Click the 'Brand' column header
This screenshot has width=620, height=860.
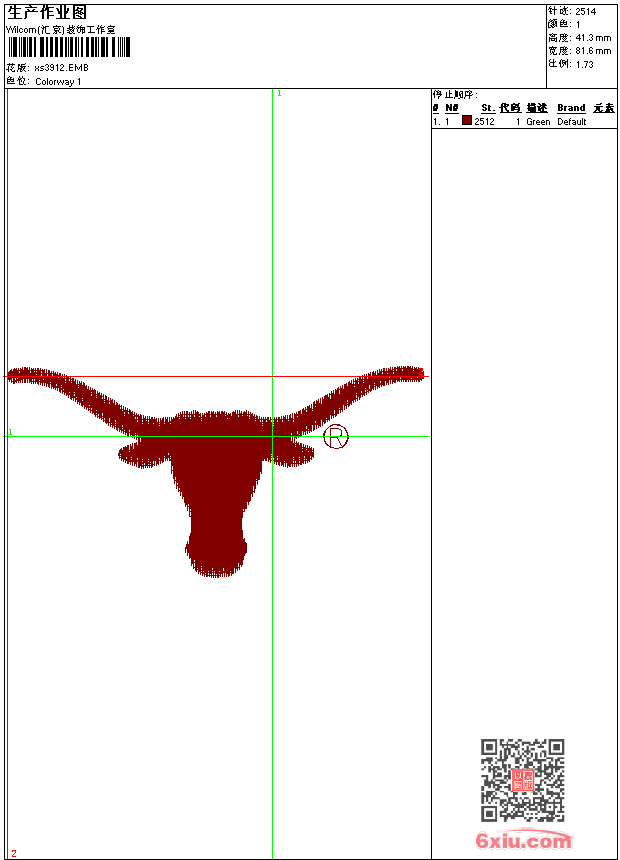pos(571,108)
